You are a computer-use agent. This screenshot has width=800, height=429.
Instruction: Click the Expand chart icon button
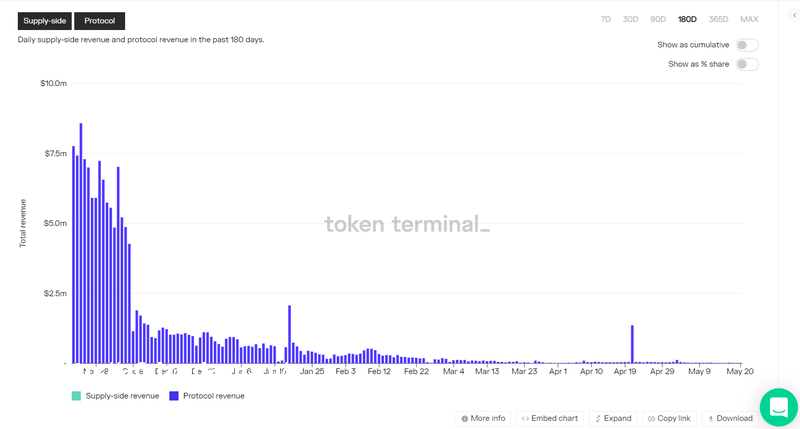coord(597,418)
